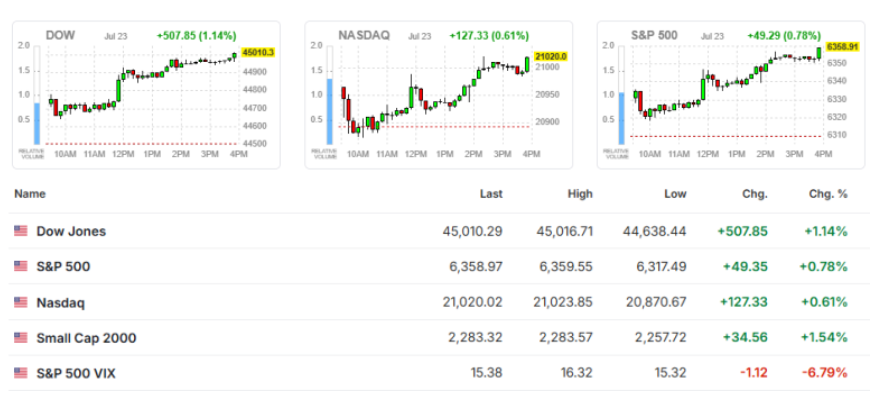Open the Nasdaq index link
Image resolution: width=887 pixels, height=397 pixels.
(61, 303)
